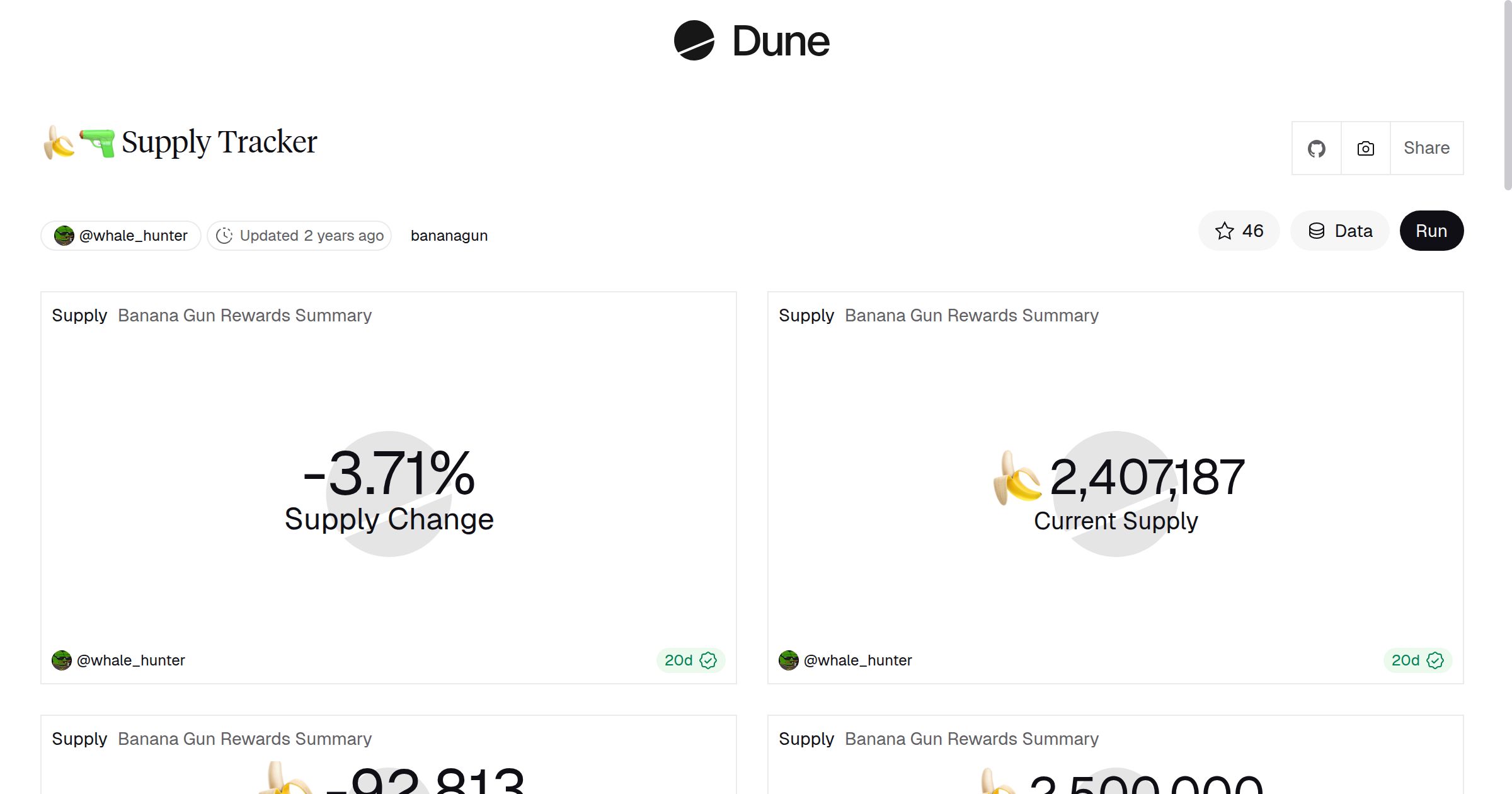Open the @whale_hunter profile link
Image resolution: width=1512 pixels, height=794 pixels.
[x=133, y=235]
